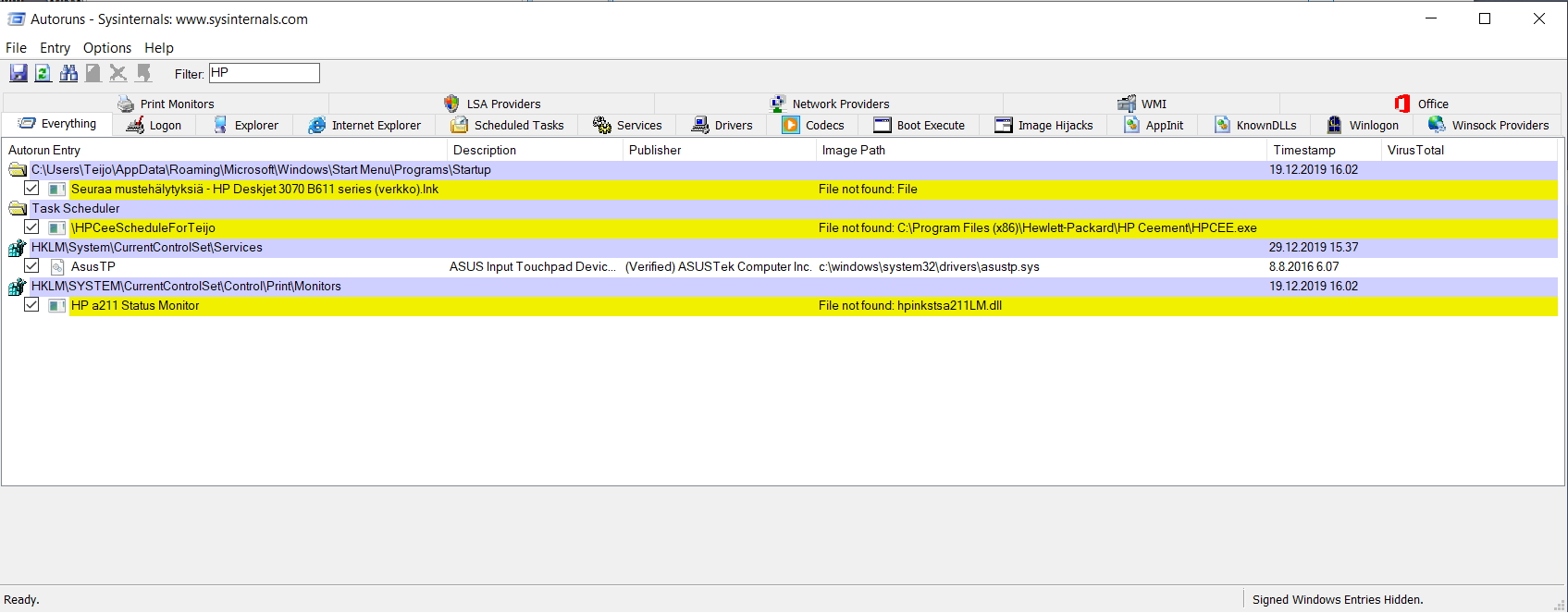Image resolution: width=1568 pixels, height=613 pixels.
Task: Click the Refresh toolbar icon
Action: tap(43, 73)
